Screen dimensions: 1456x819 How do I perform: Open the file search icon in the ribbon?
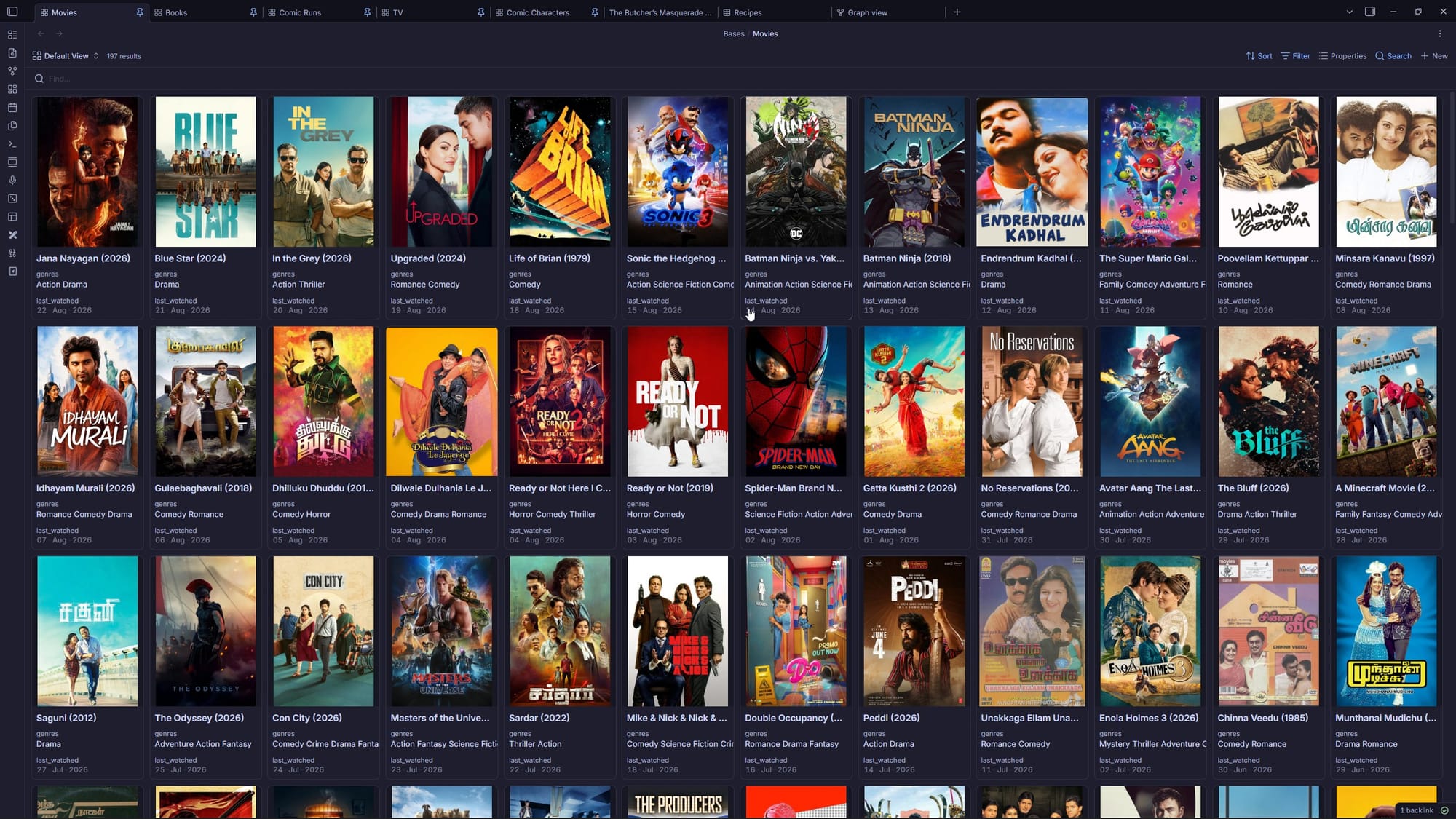[x=12, y=53]
